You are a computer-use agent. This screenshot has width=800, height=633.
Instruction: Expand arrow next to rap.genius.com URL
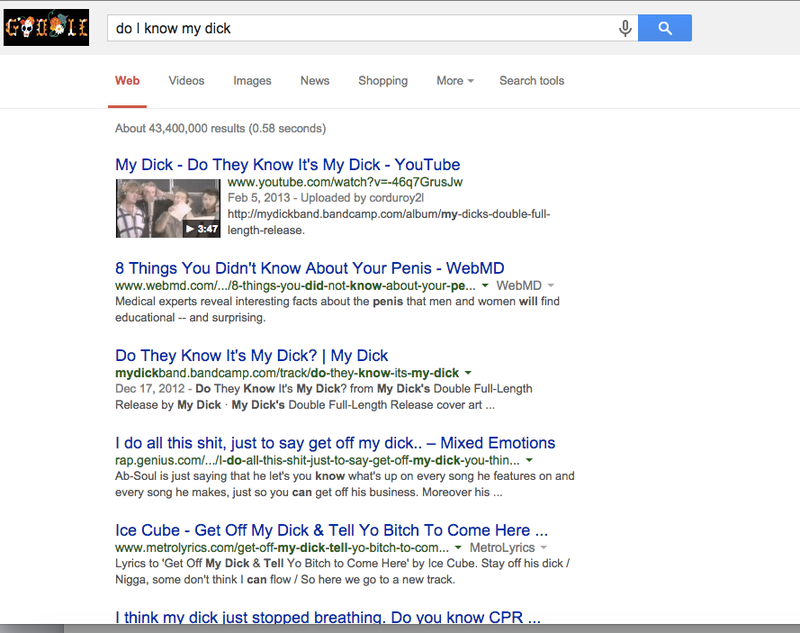tap(530, 460)
